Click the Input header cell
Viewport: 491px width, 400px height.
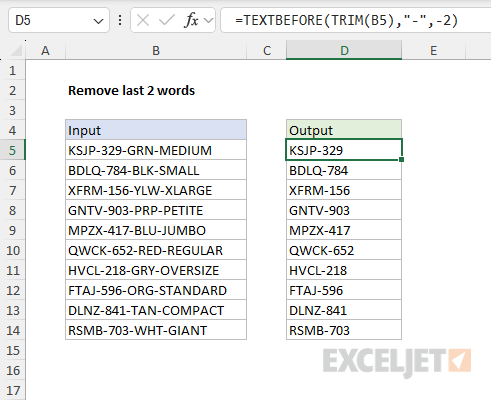click(x=156, y=130)
